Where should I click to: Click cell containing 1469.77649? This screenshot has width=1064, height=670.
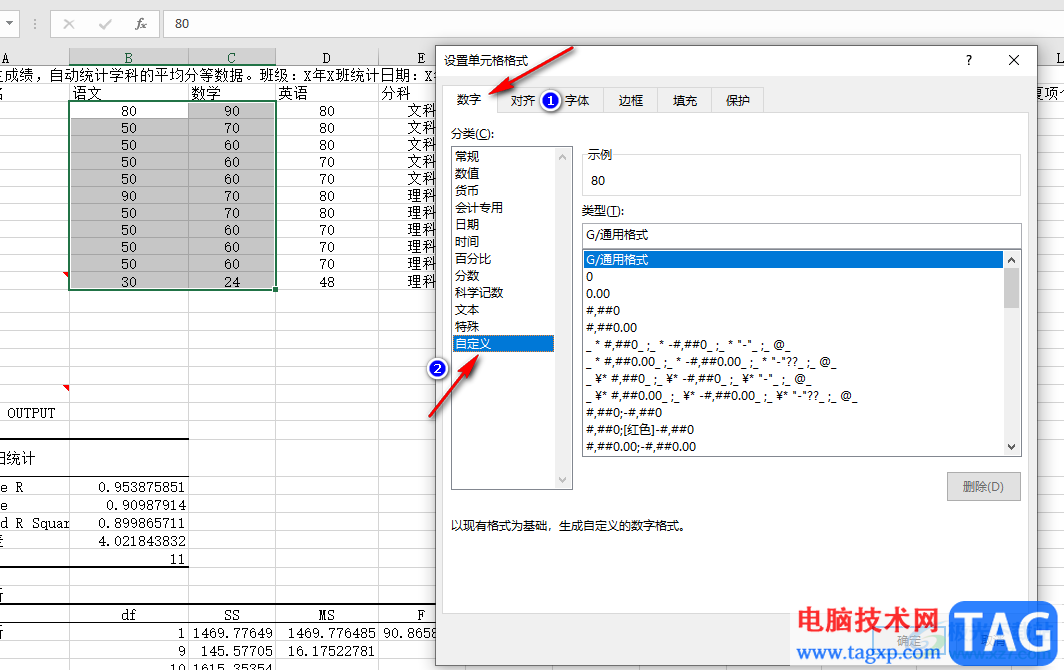232,633
